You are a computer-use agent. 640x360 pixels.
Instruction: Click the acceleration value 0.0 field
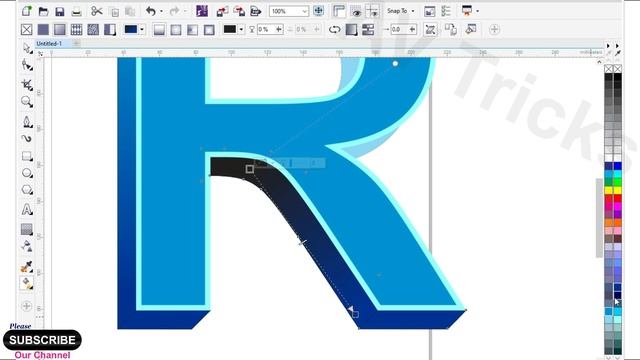click(399, 29)
